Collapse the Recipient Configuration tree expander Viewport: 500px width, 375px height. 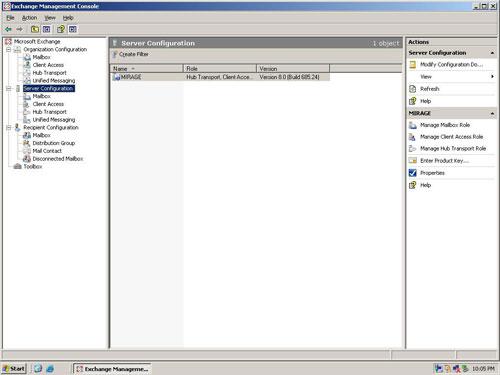[x=9, y=127]
